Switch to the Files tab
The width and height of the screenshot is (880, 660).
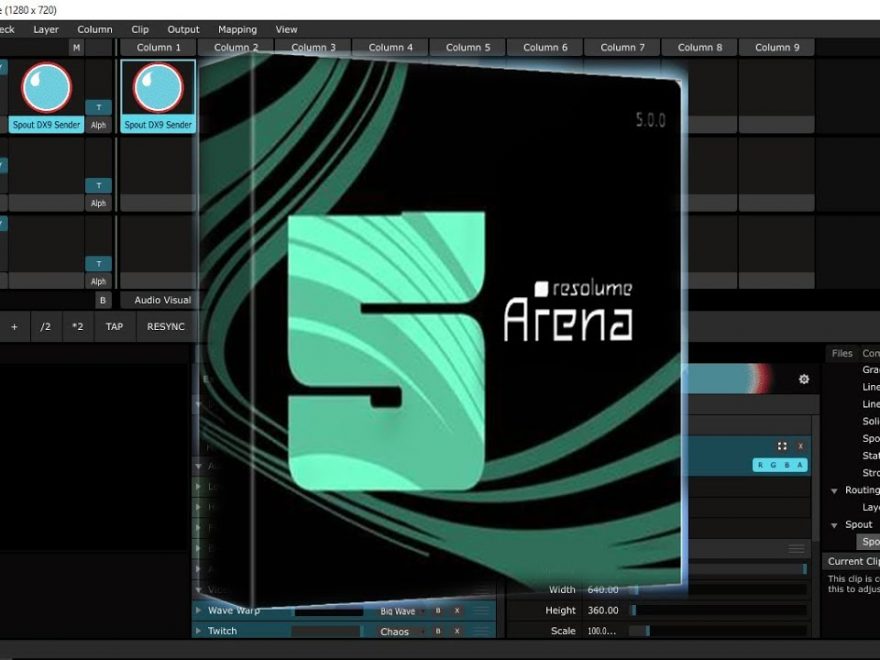coord(842,353)
